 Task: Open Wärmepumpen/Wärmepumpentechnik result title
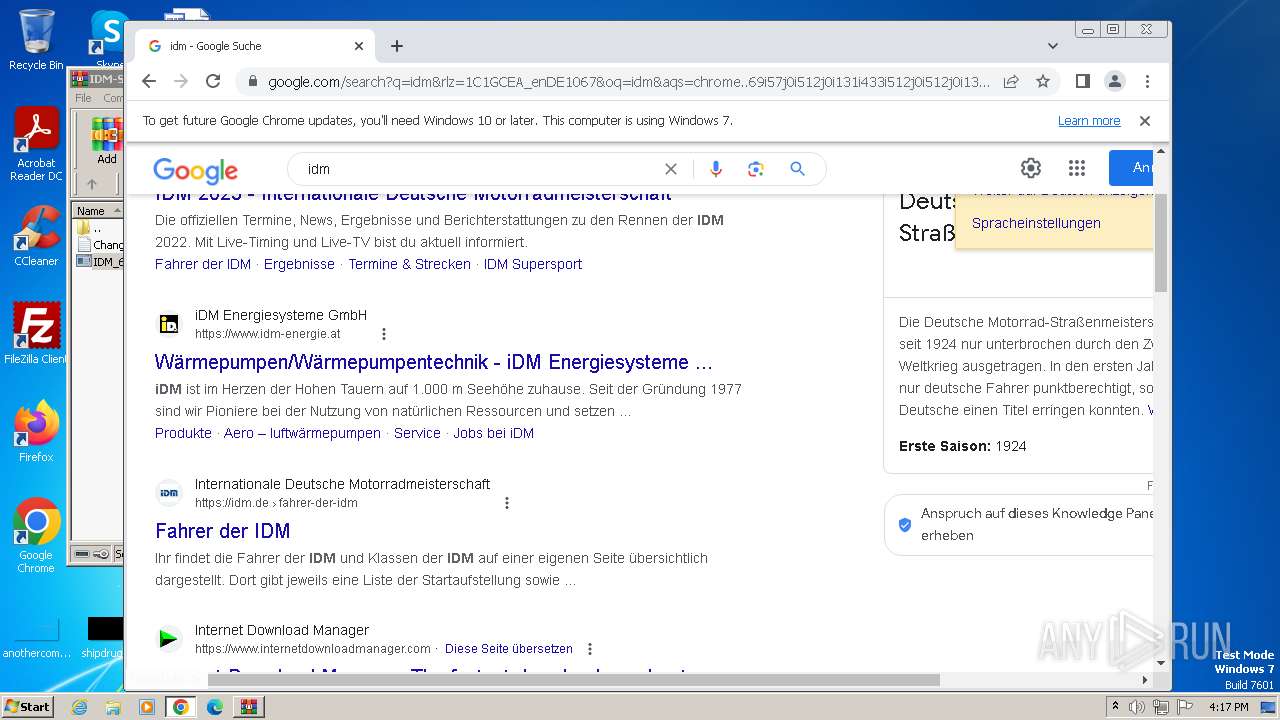coord(434,362)
